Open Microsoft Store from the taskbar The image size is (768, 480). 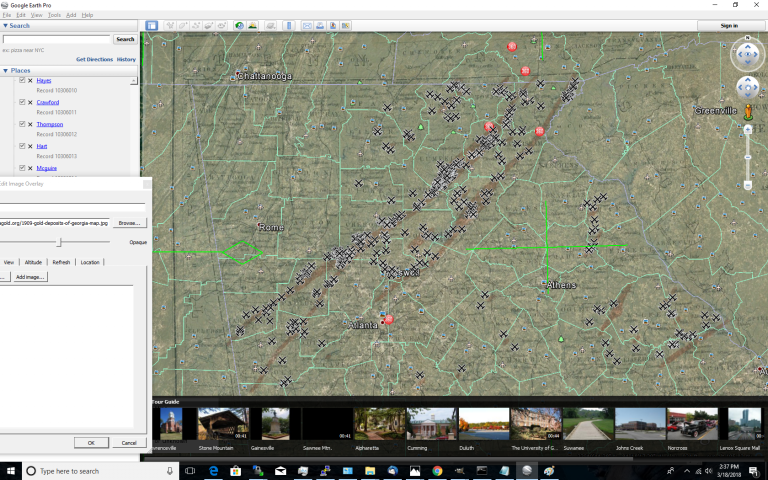point(236,471)
